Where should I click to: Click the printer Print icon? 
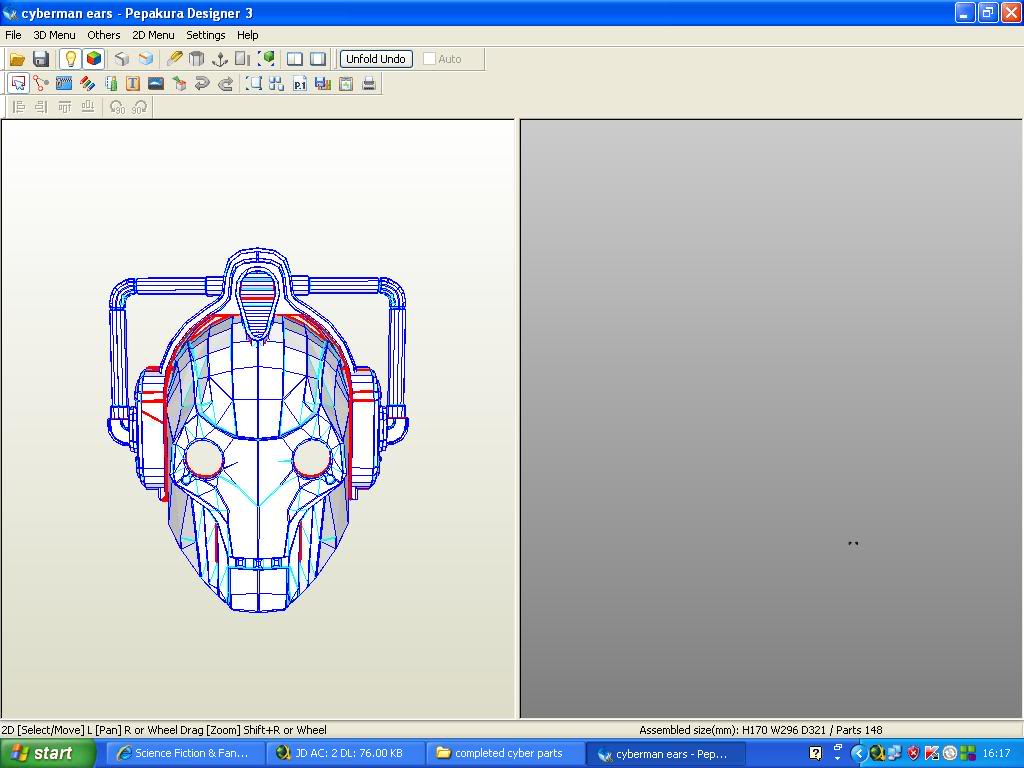coord(369,84)
